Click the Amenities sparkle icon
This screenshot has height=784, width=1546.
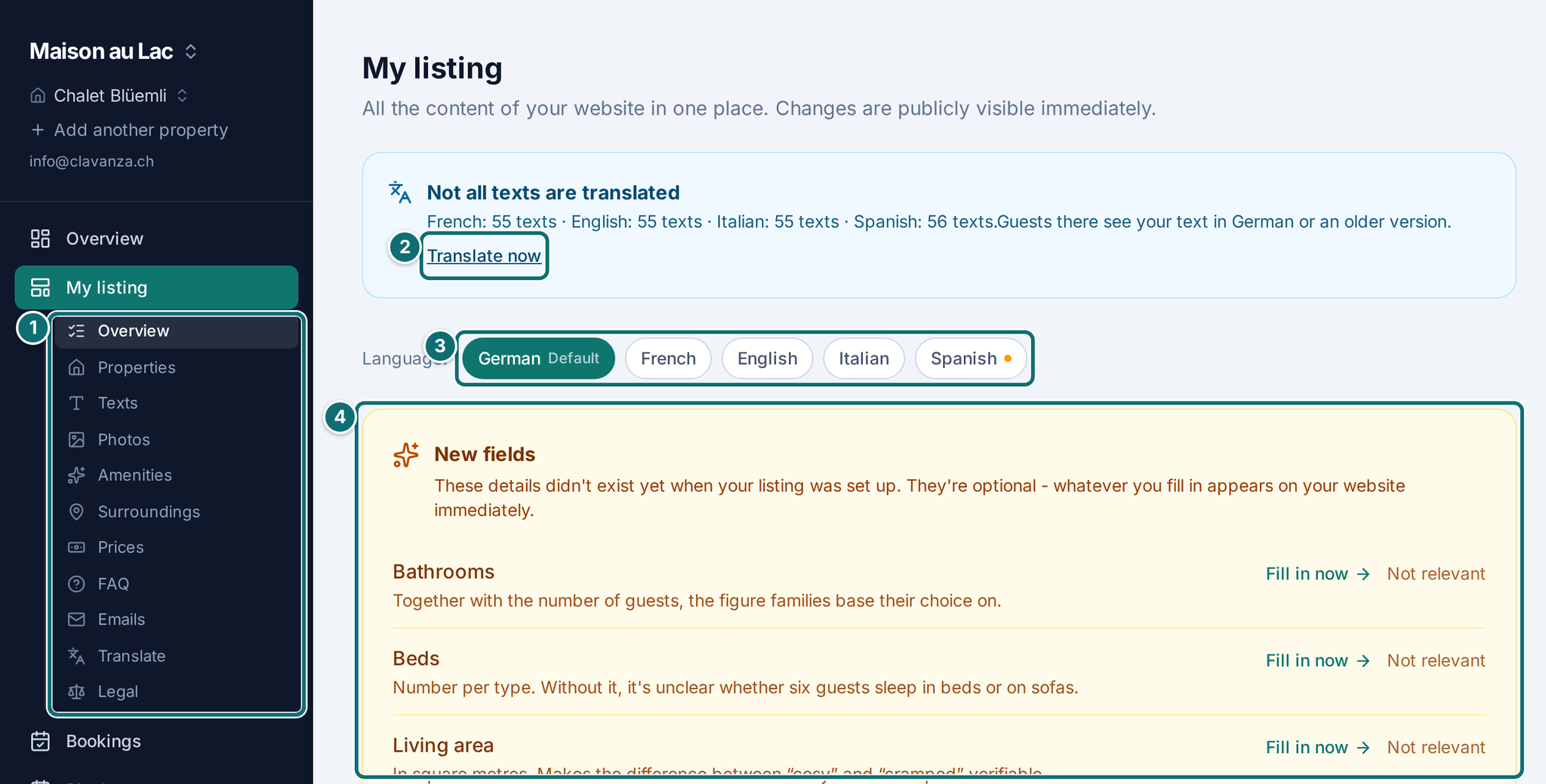point(76,475)
